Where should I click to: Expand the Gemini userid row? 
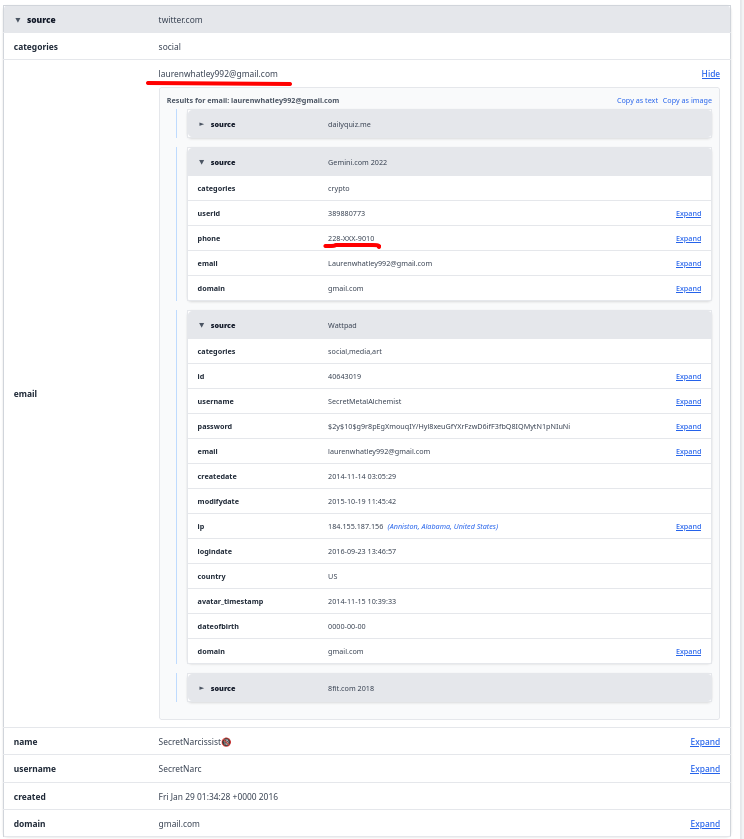click(688, 214)
